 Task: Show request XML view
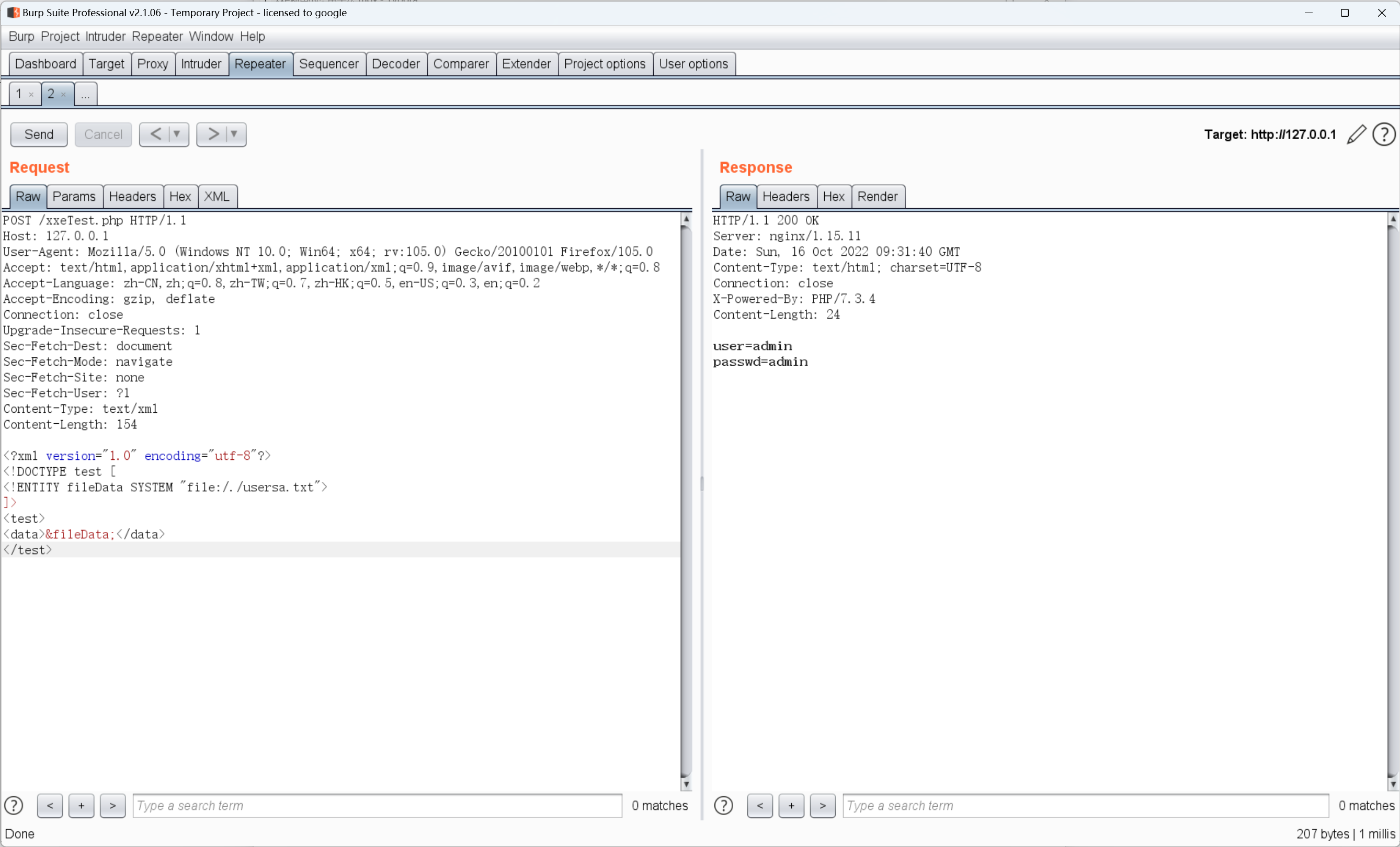(217, 197)
